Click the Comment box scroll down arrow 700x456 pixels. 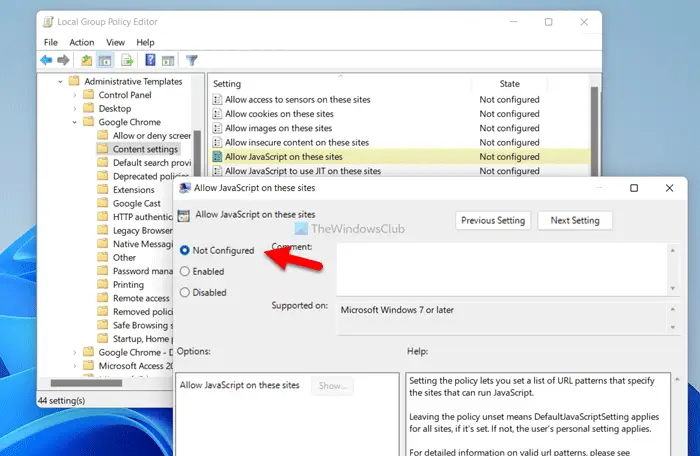(x=673, y=289)
